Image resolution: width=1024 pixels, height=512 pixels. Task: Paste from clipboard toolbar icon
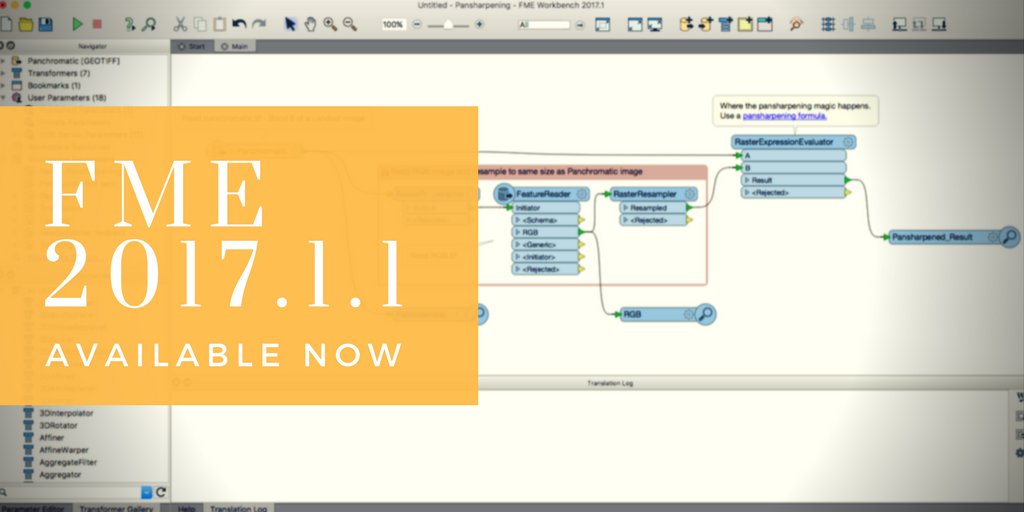220,25
